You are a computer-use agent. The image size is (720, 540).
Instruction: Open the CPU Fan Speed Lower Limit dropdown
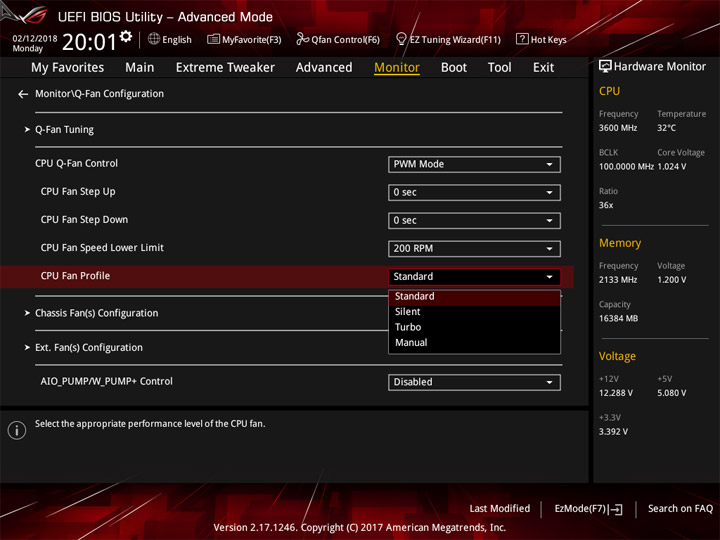point(474,248)
